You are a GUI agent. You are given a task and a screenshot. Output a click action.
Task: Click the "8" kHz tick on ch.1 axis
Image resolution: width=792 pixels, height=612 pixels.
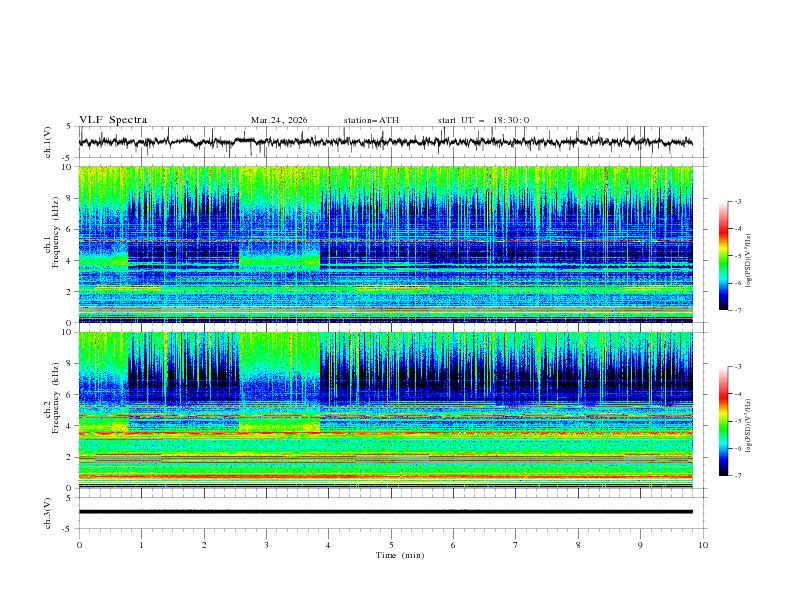tap(70, 198)
